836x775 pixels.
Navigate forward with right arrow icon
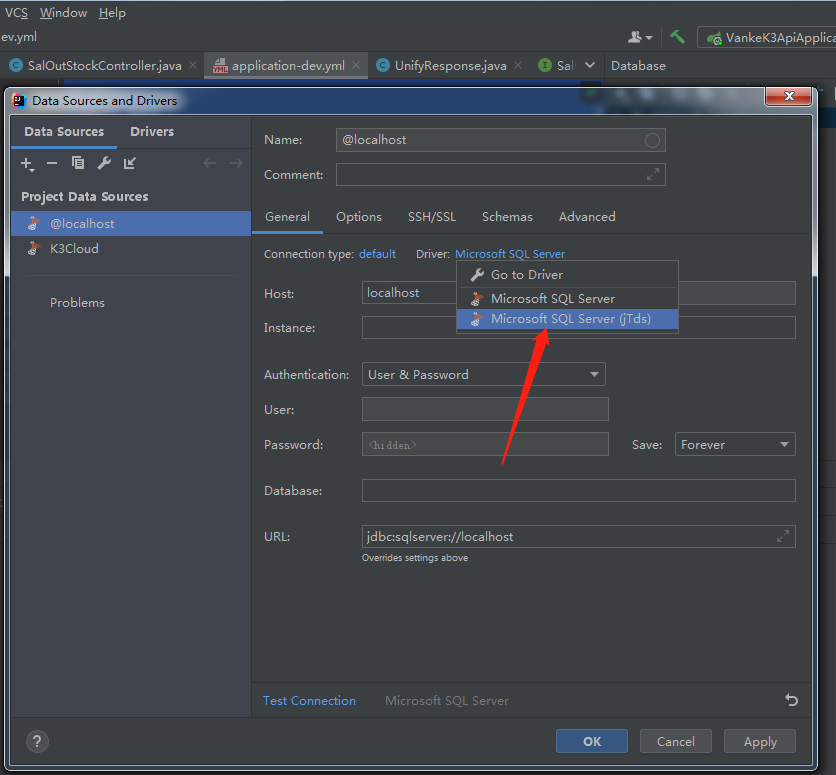coord(236,163)
